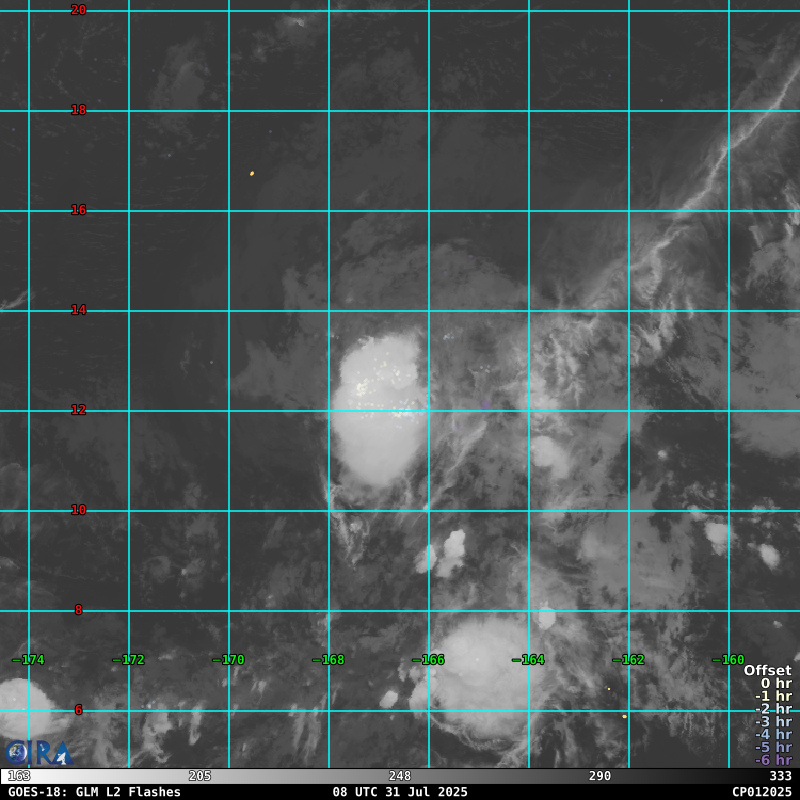800x800 pixels.
Task: Click the latitude label 14
Action: [x=78, y=310]
